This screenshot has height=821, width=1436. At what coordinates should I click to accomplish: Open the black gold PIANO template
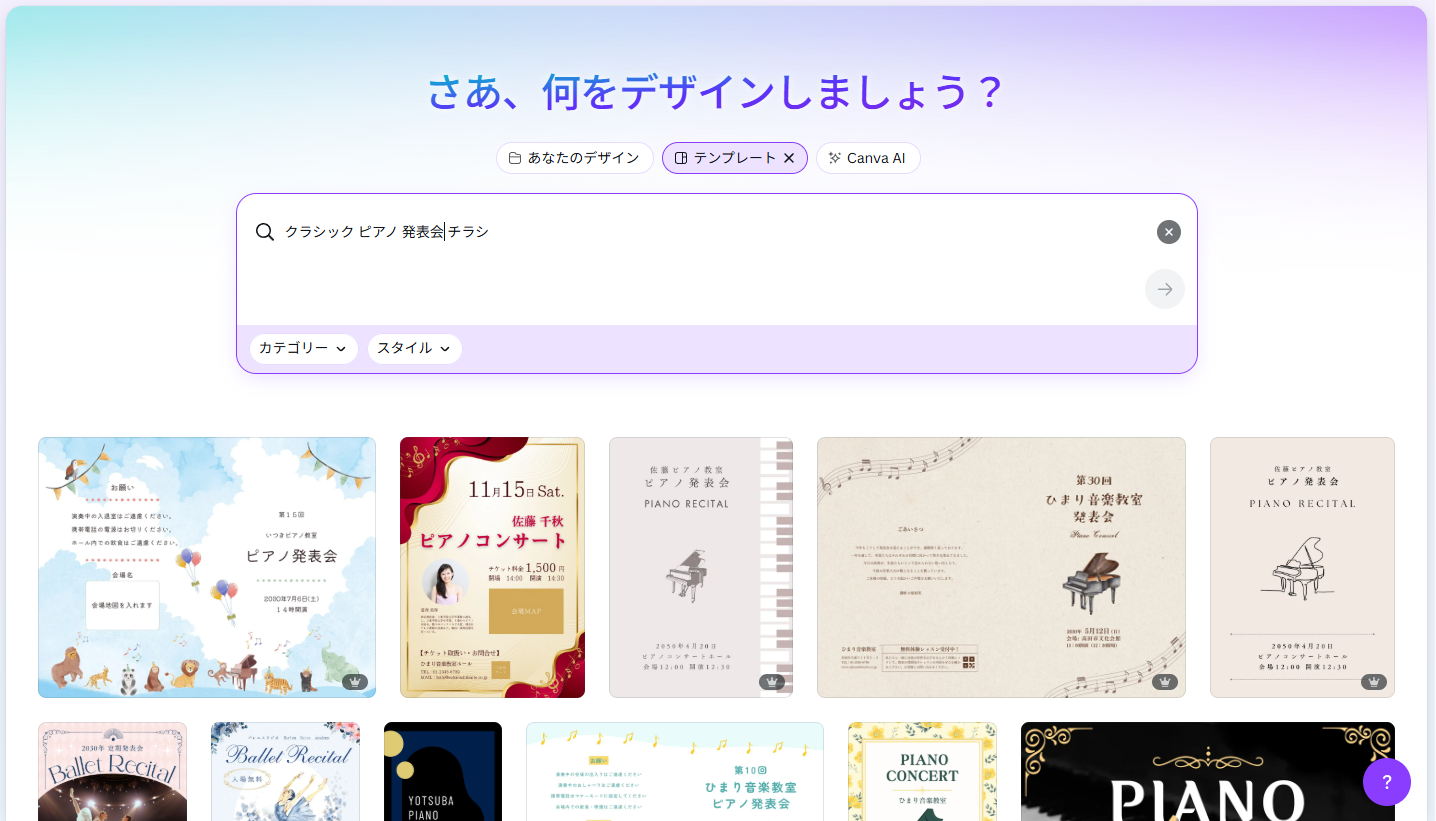(1207, 771)
